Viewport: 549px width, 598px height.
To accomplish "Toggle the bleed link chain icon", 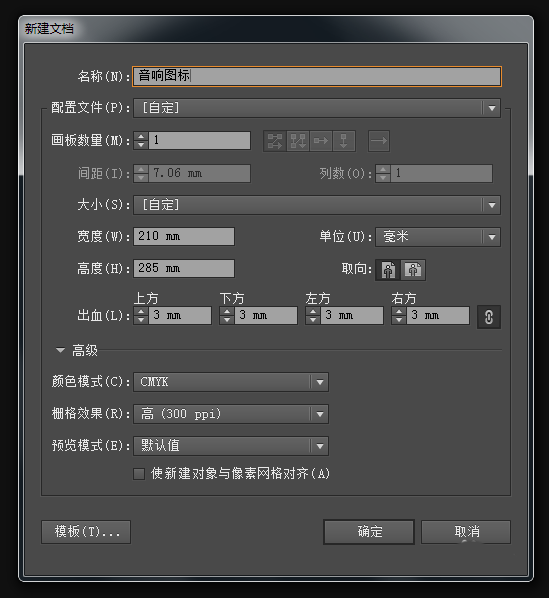I will tap(489, 317).
